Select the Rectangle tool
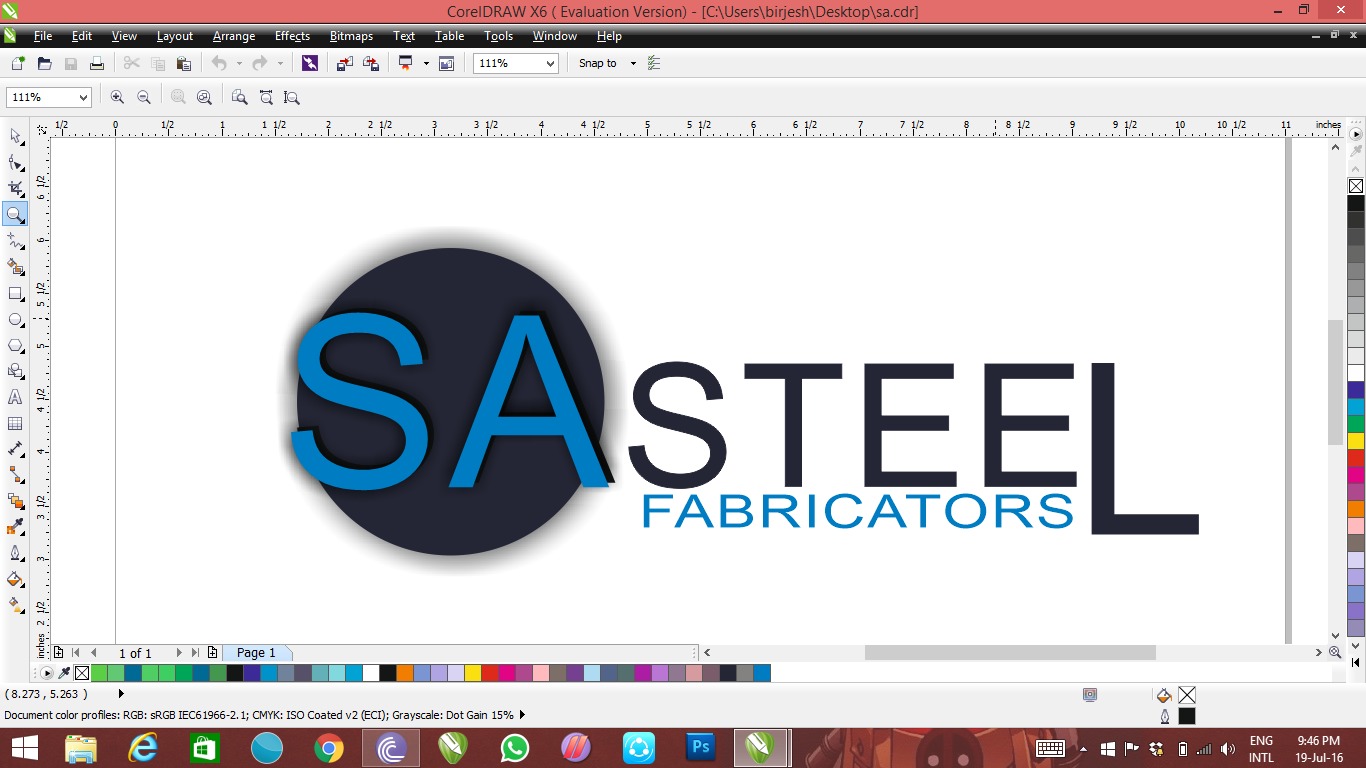Screen dimensions: 1366x768 click(x=15, y=294)
